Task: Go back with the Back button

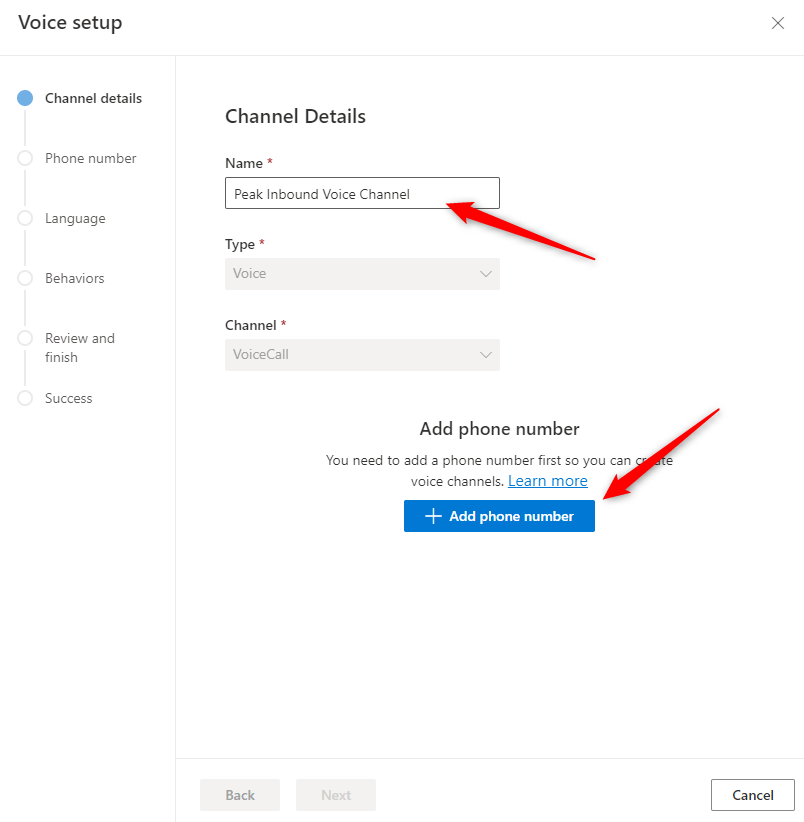Action: tap(240, 795)
